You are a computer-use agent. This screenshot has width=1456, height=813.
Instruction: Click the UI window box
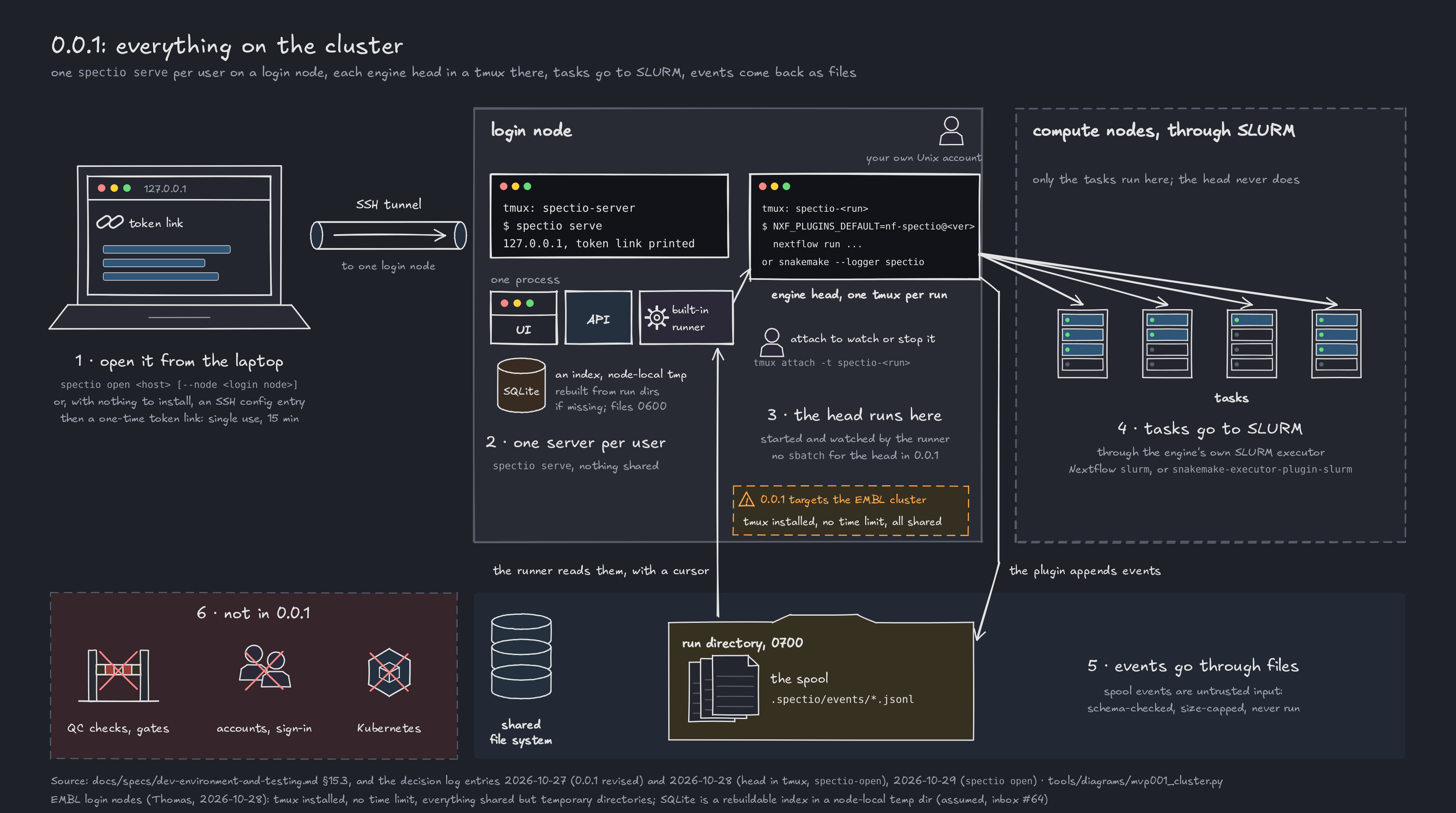tap(524, 318)
